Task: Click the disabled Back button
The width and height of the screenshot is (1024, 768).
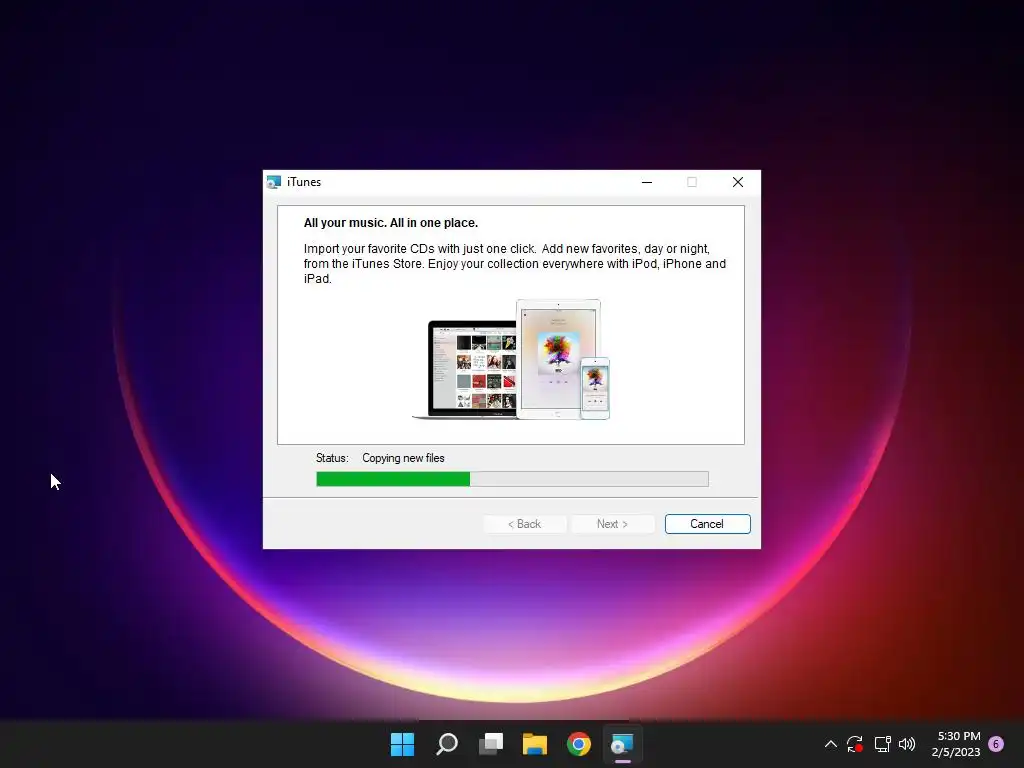Action: (x=524, y=524)
